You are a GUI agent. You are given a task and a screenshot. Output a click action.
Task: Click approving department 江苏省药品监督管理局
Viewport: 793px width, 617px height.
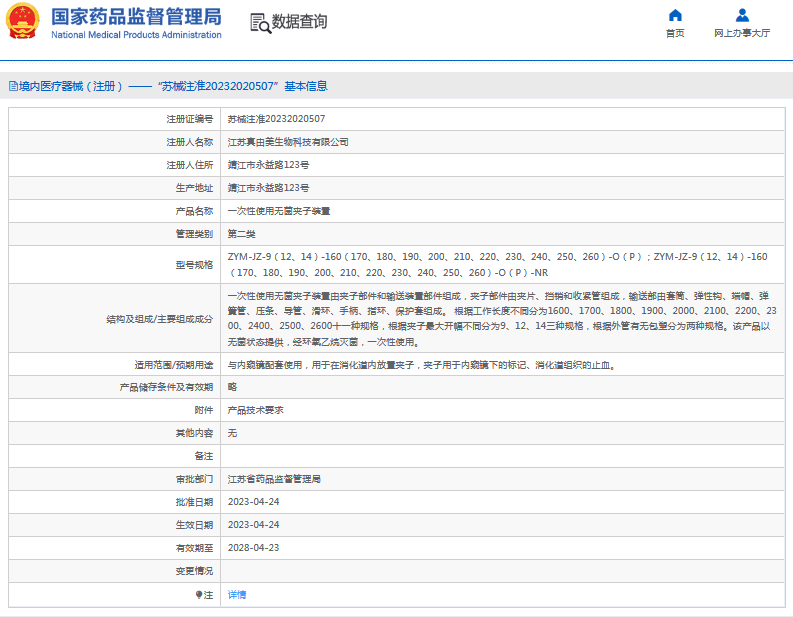click(x=274, y=479)
